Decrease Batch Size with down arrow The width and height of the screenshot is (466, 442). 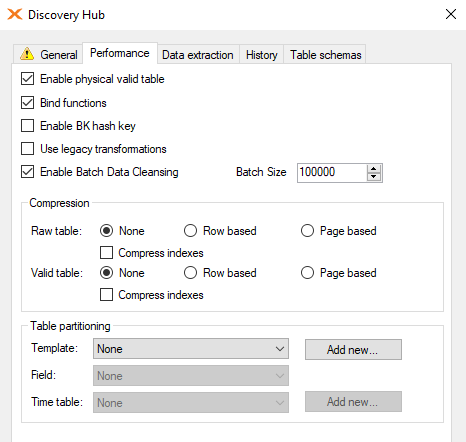tap(374, 177)
